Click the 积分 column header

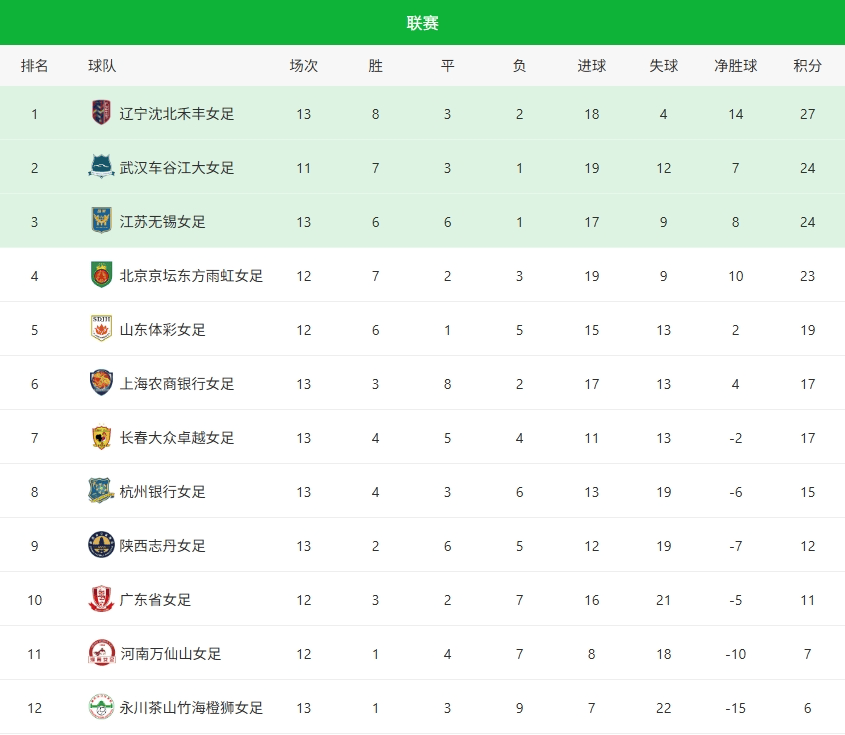tap(807, 66)
